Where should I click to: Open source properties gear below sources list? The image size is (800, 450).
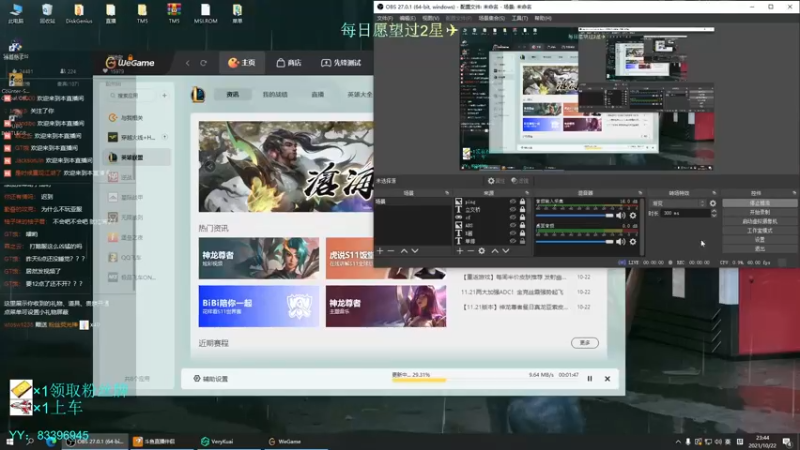(x=482, y=251)
